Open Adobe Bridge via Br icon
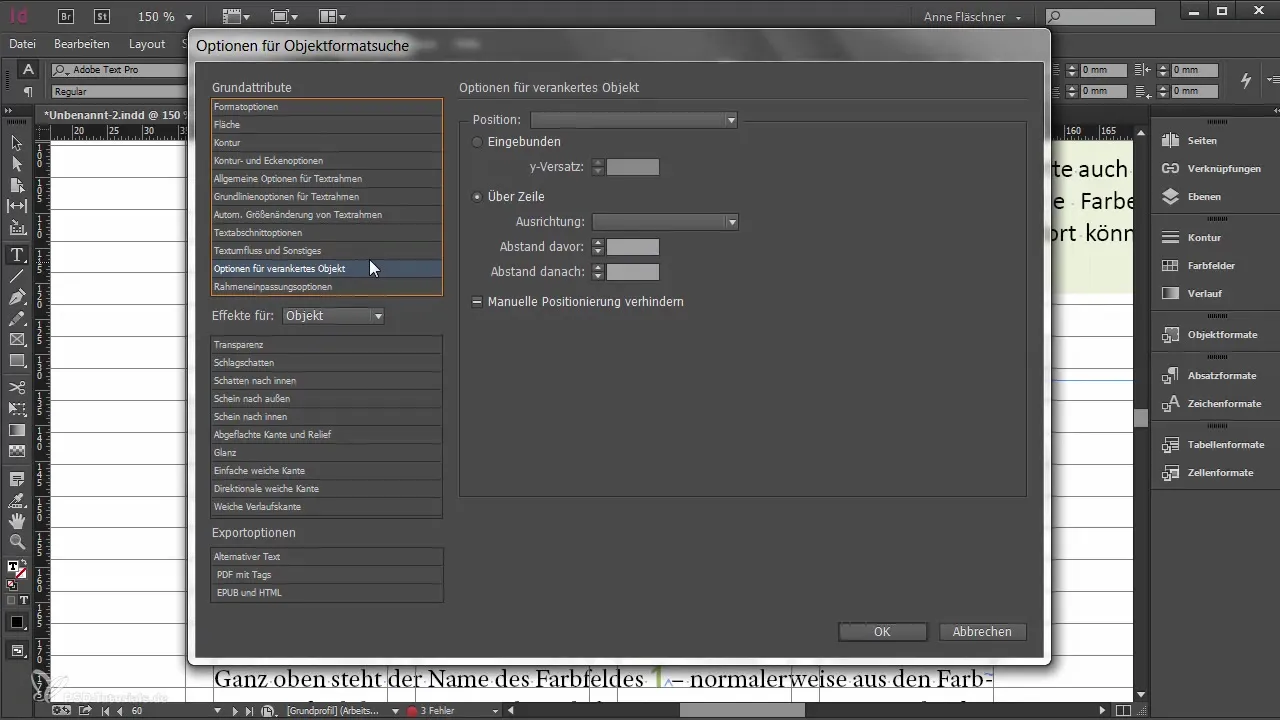Viewport: 1280px width, 720px height. pyautogui.click(x=67, y=16)
